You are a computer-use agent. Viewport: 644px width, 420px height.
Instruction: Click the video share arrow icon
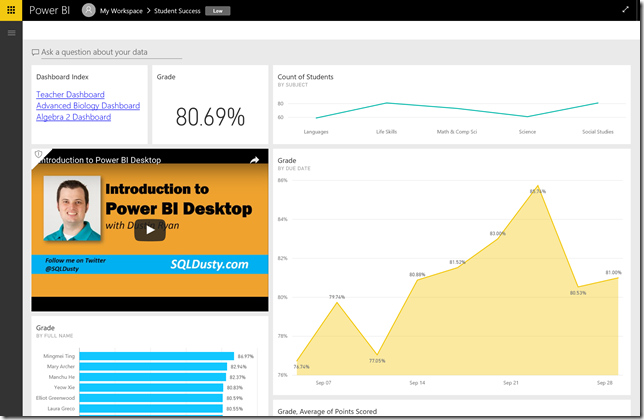255,160
